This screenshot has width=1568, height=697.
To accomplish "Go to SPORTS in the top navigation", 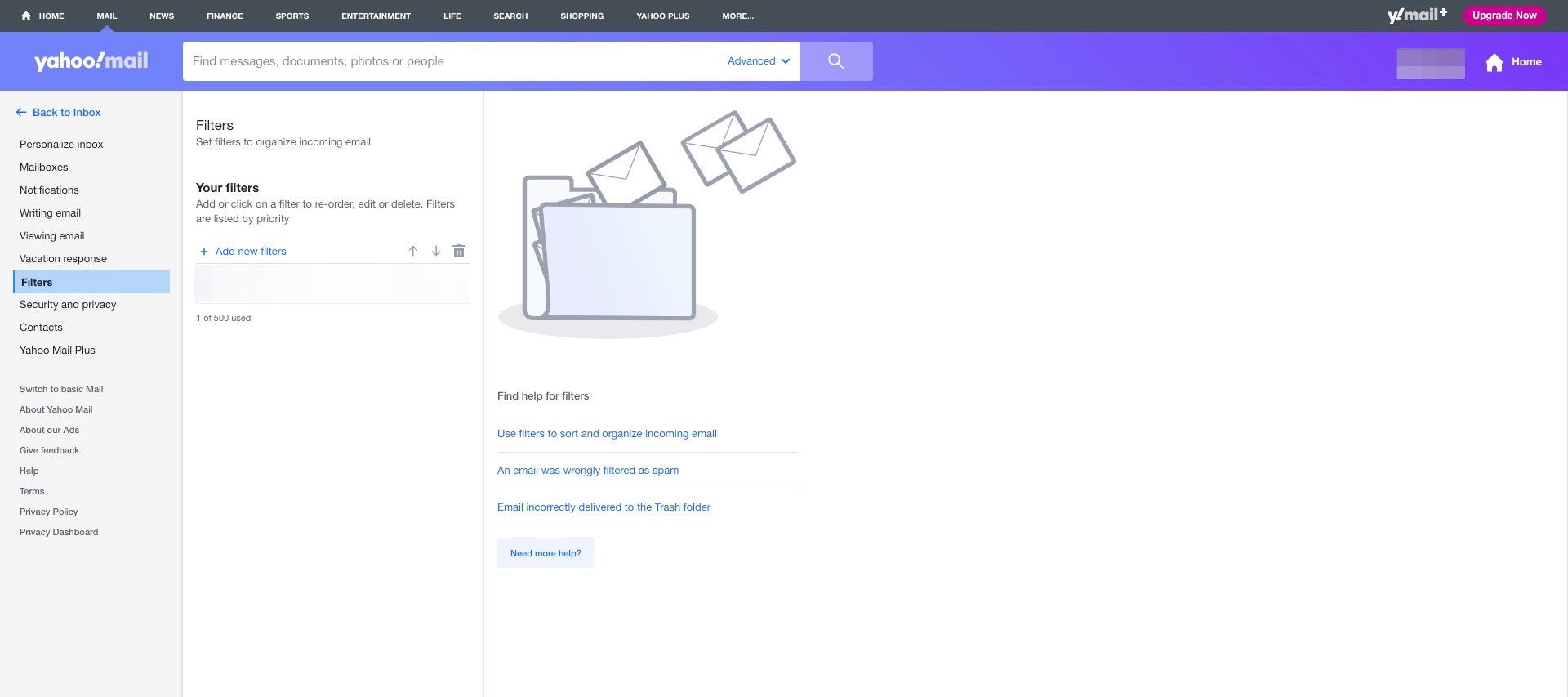I will [292, 16].
